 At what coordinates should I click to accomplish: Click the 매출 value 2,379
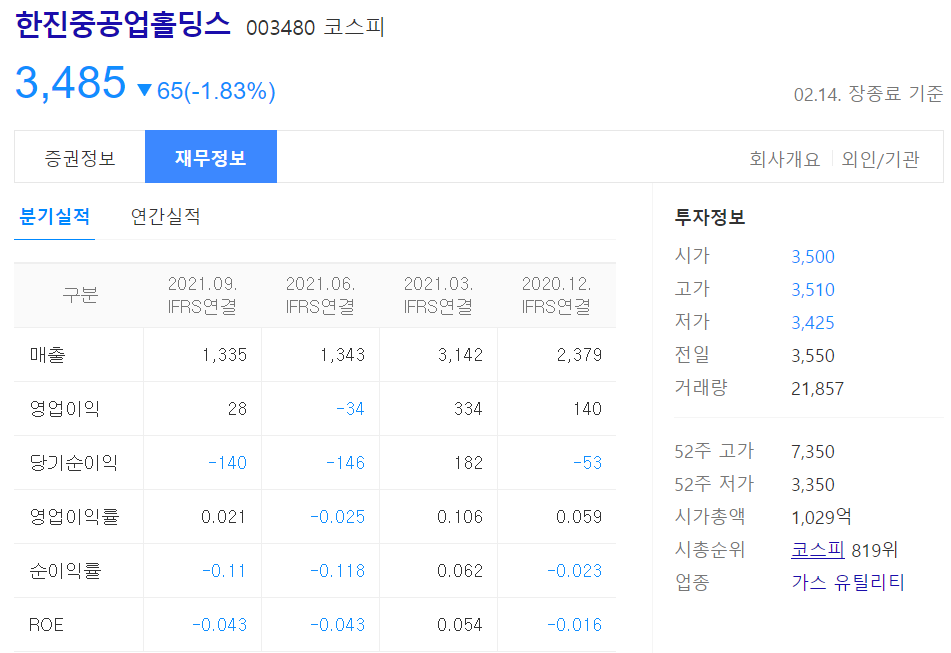coord(579,355)
